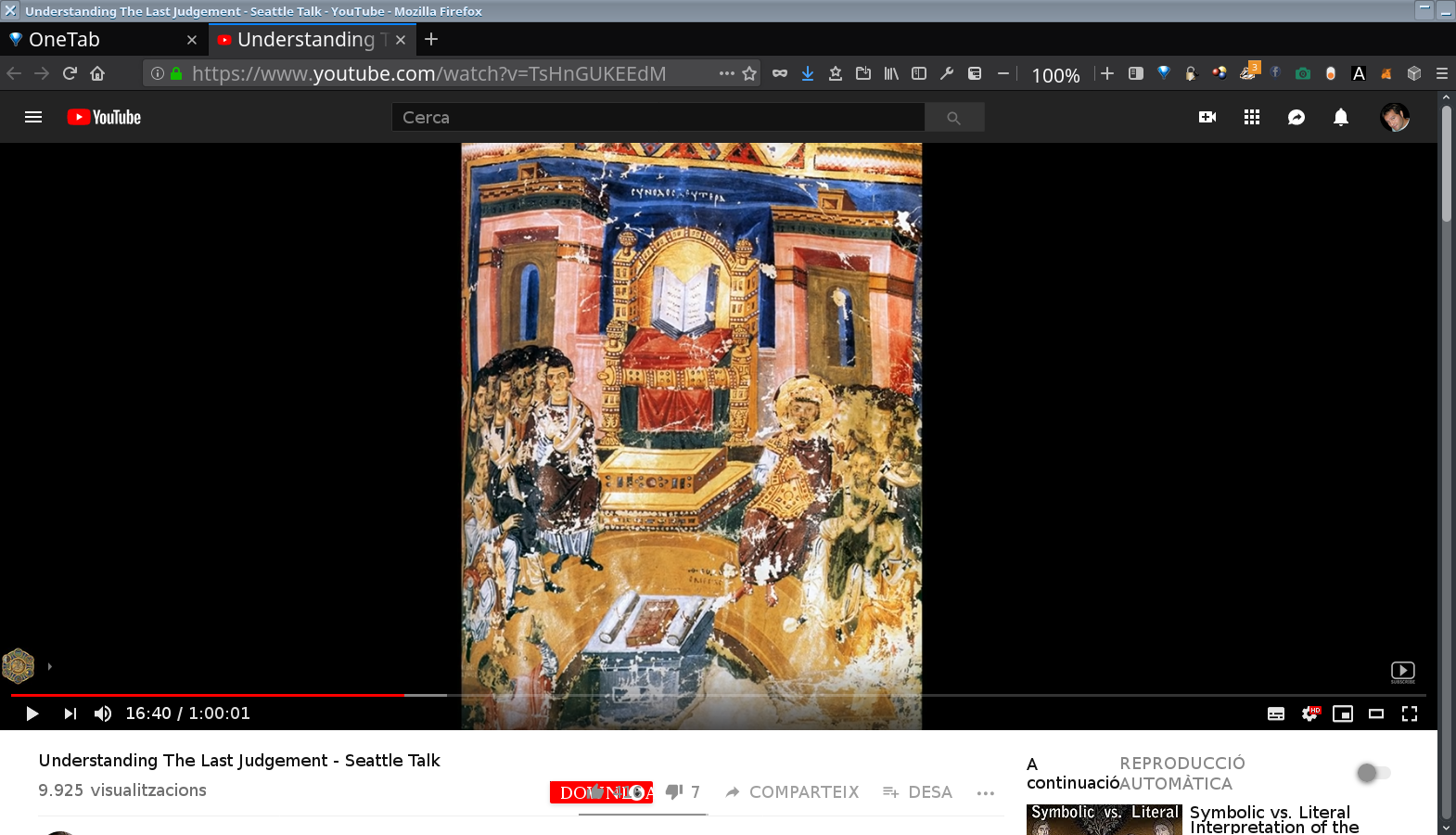Open the bookmarks star-tray toolbar icon
Screen dimensions: 1456x835
coord(836,73)
